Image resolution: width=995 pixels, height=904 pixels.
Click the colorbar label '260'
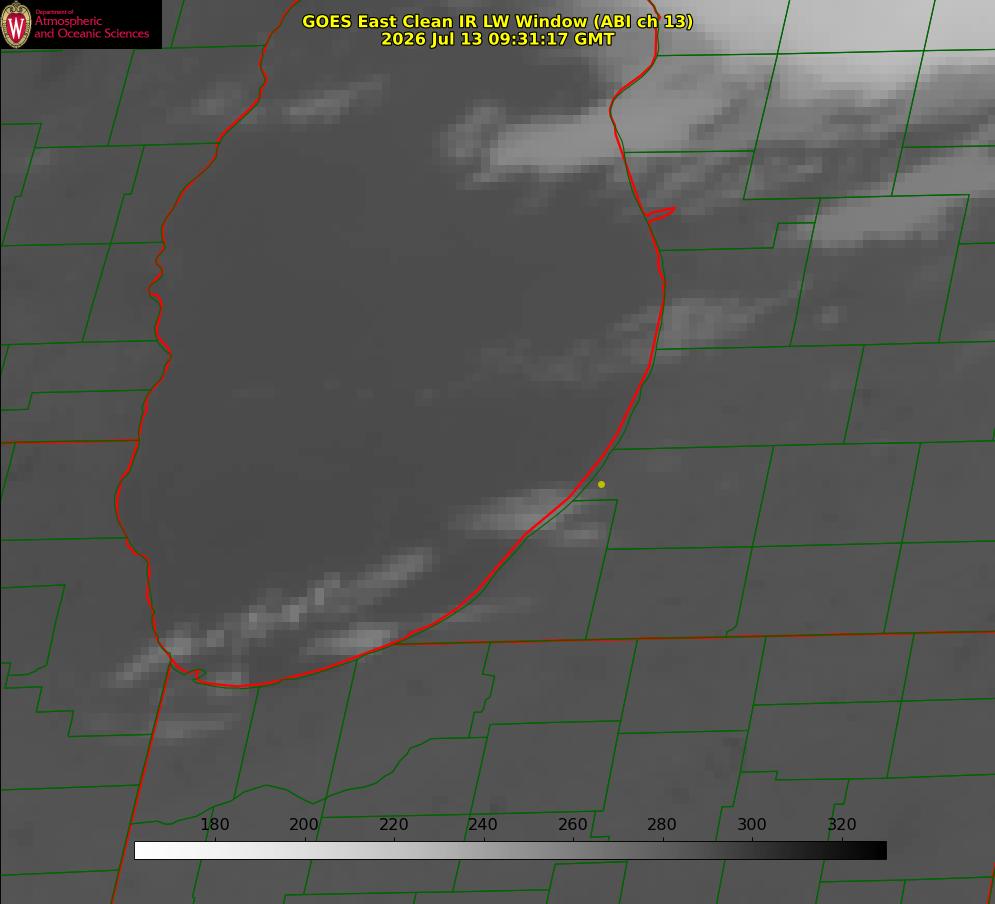tap(572, 825)
